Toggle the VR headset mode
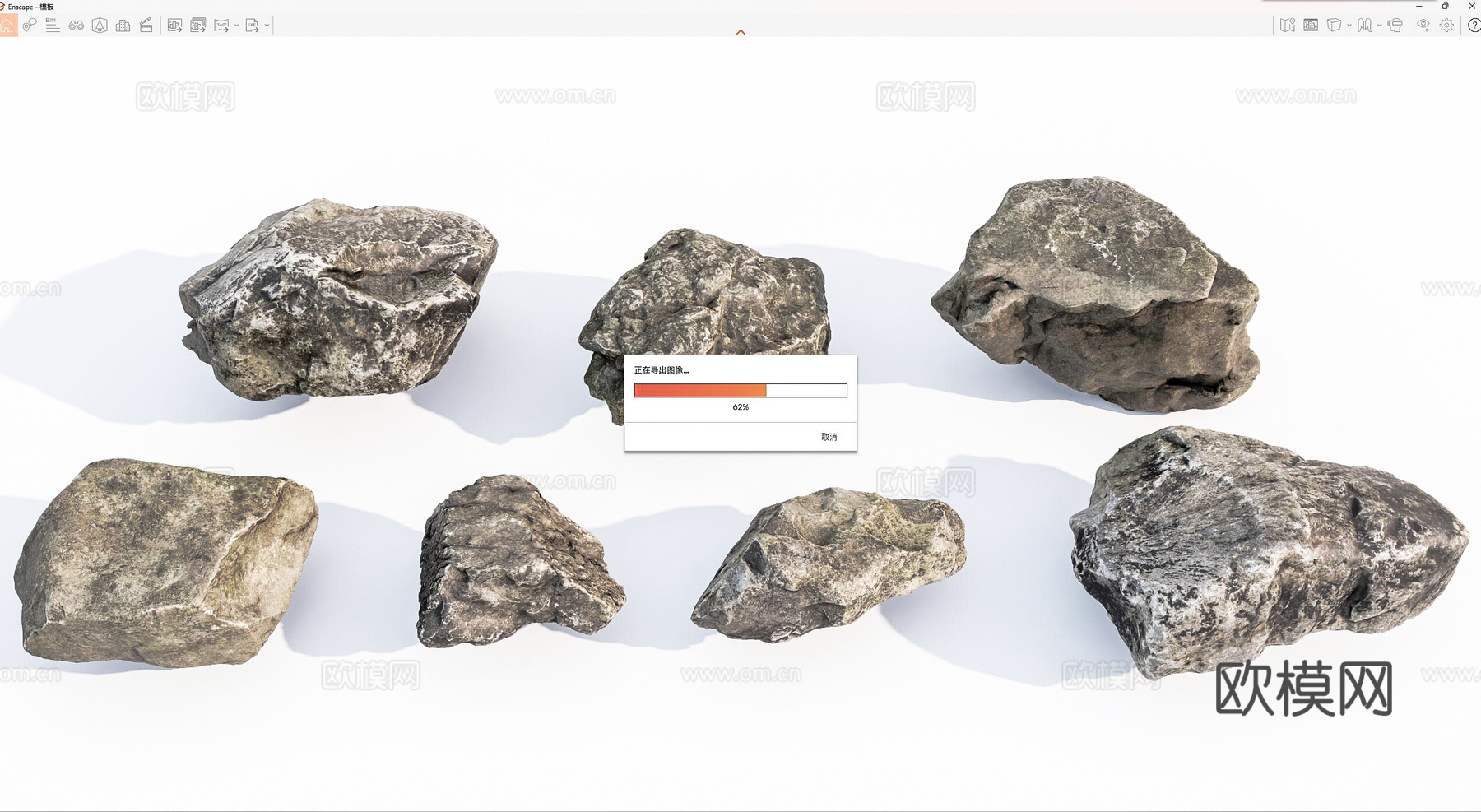 [1395, 26]
